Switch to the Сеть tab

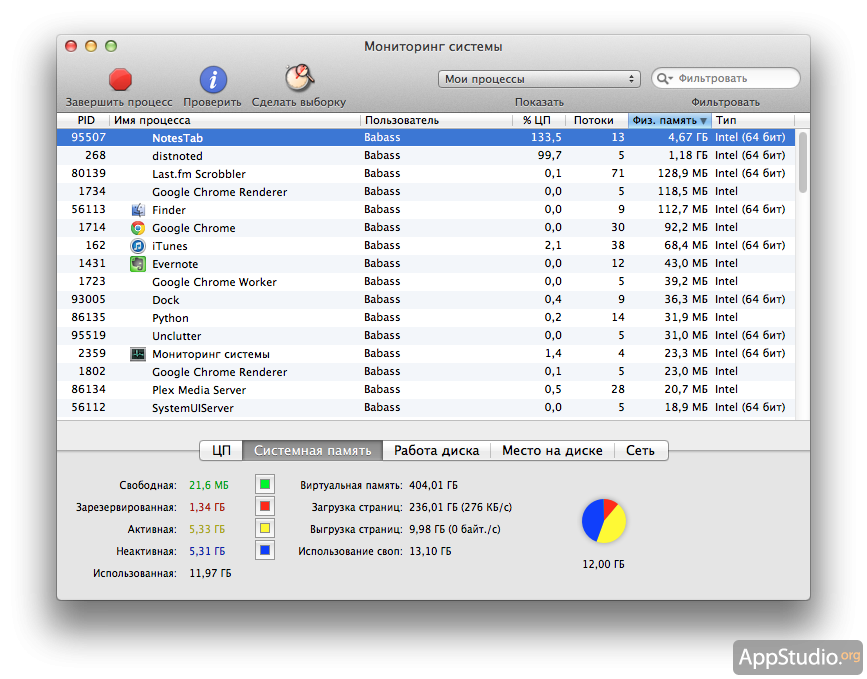click(x=640, y=450)
